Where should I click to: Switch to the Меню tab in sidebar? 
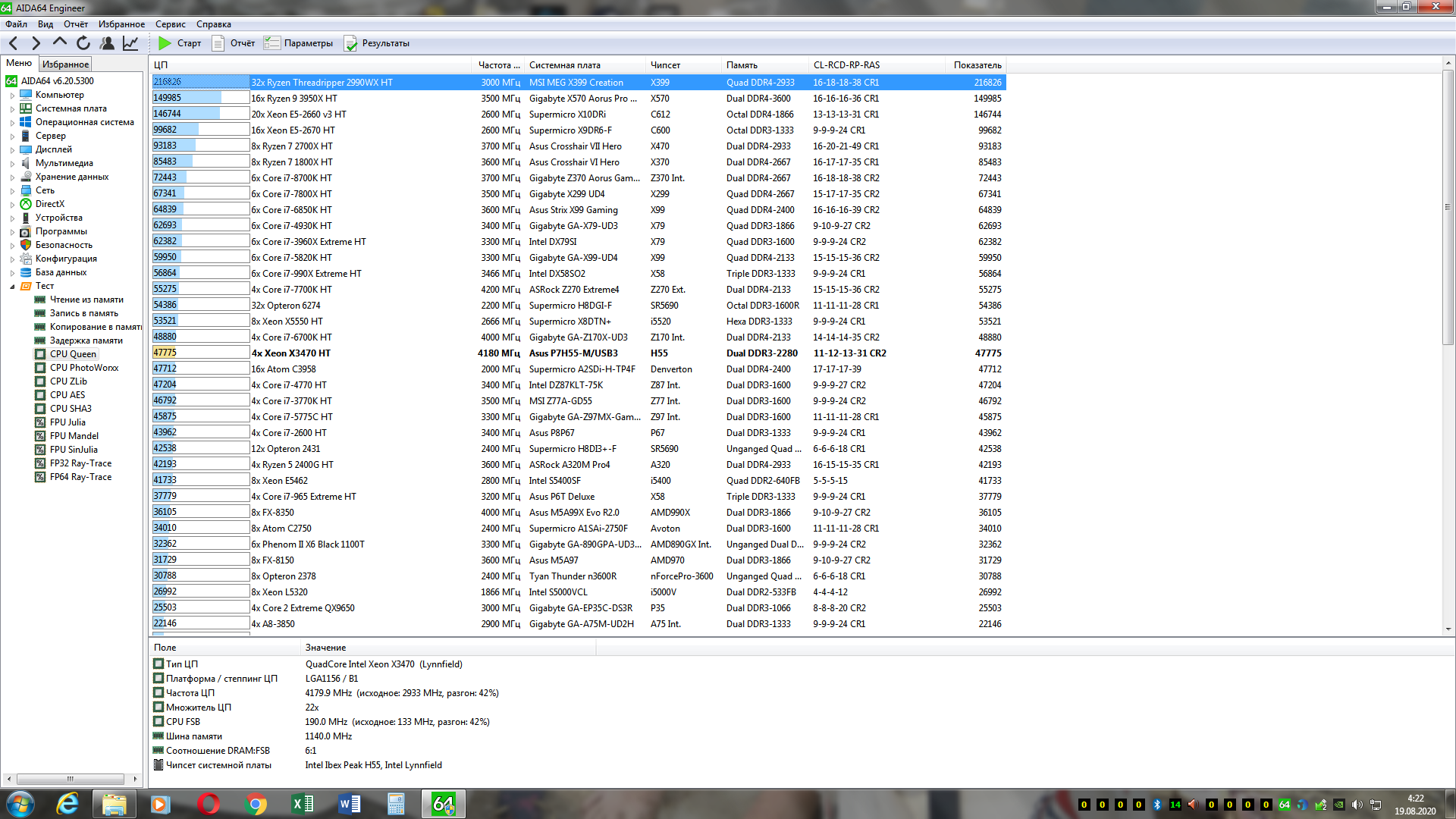pos(19,63)
